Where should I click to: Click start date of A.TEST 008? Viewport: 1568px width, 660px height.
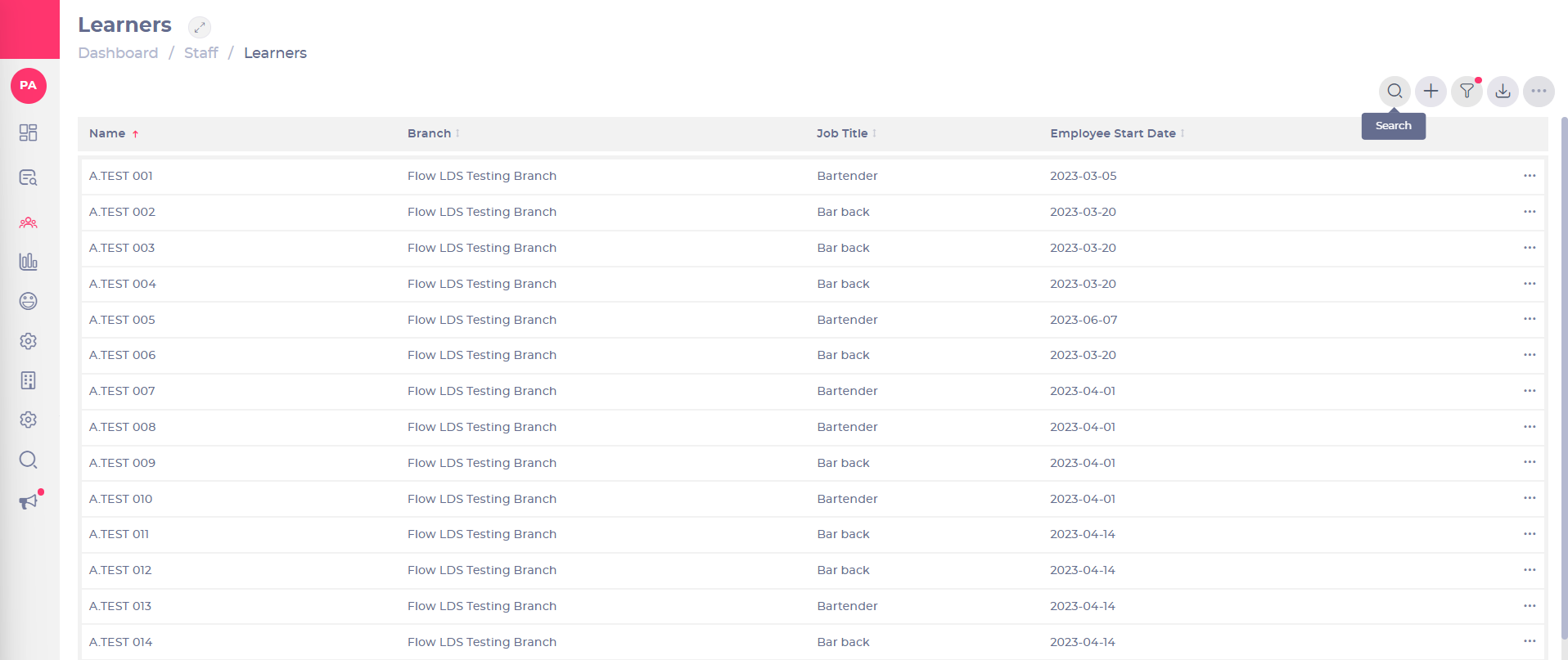tap(1083, 427)
